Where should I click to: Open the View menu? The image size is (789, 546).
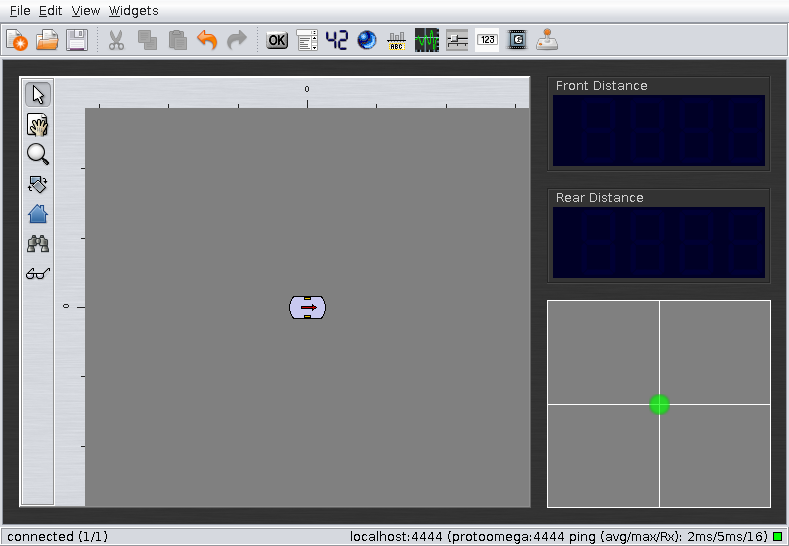(86, 11)
